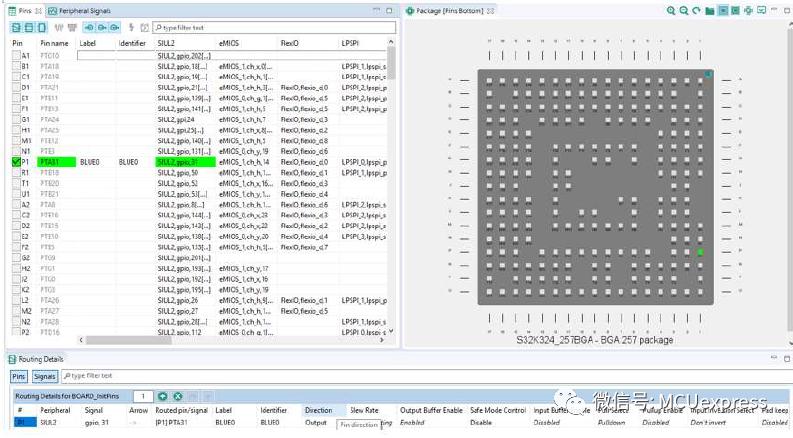This screenshot has height=438, width=793.
Task: Select the highlighted green pad on package diagram
Action: coord(700,252)
